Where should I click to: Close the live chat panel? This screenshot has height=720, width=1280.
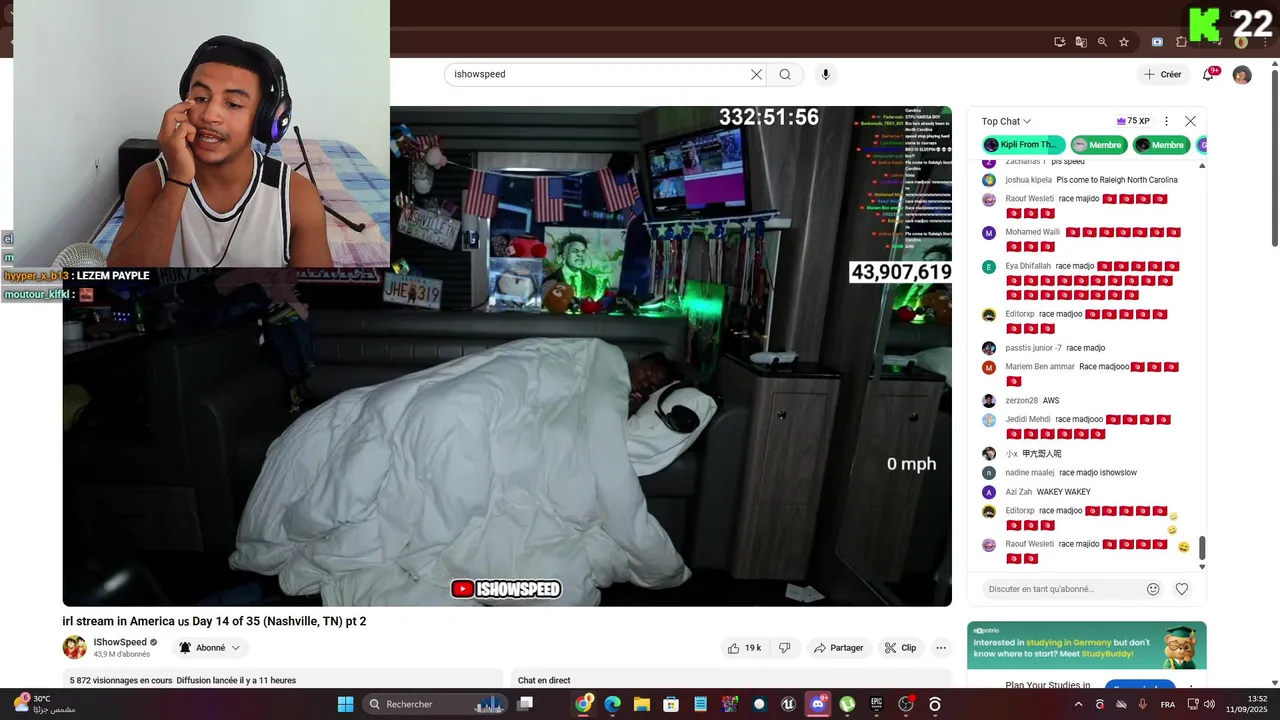point(1190,121)
